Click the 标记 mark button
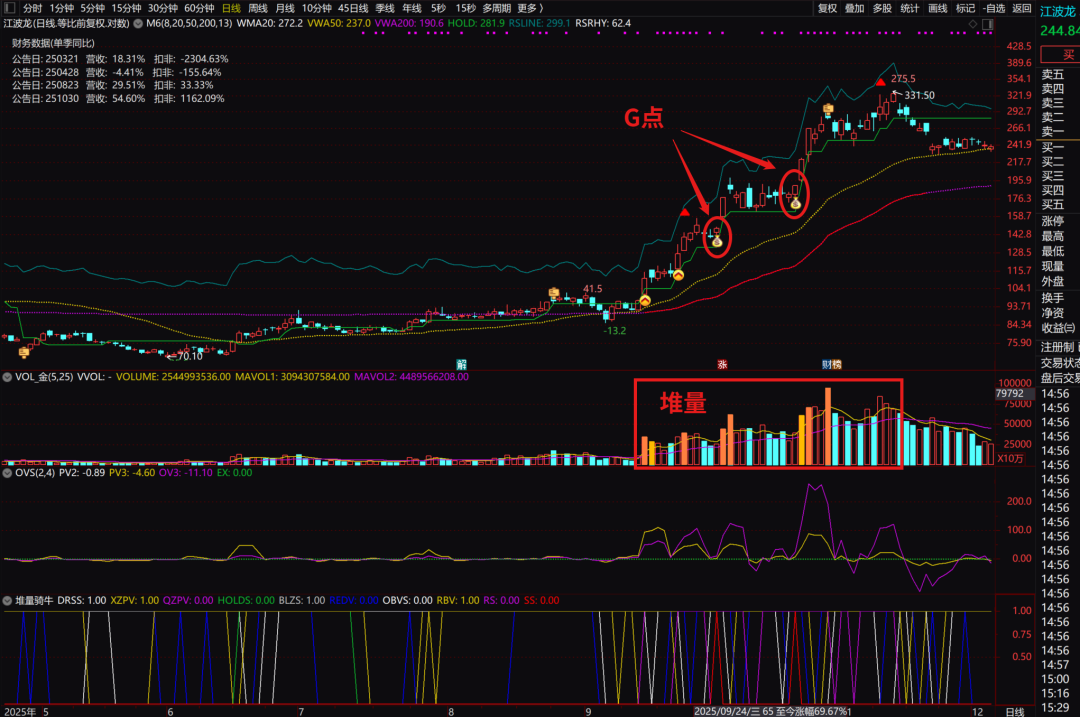Screen dimensions: 1080x717 [x=965, y=8]
